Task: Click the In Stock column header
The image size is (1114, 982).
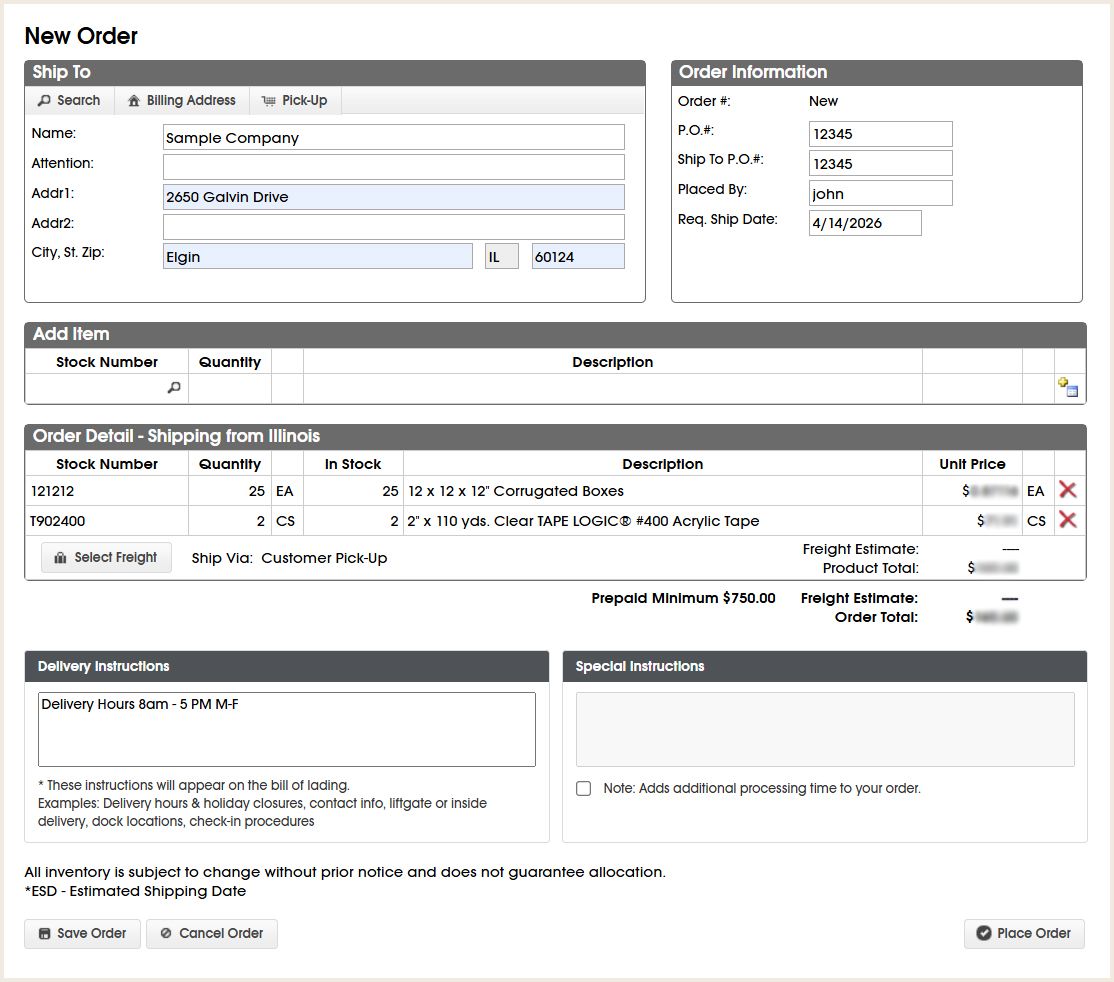Action: [353, 464]
